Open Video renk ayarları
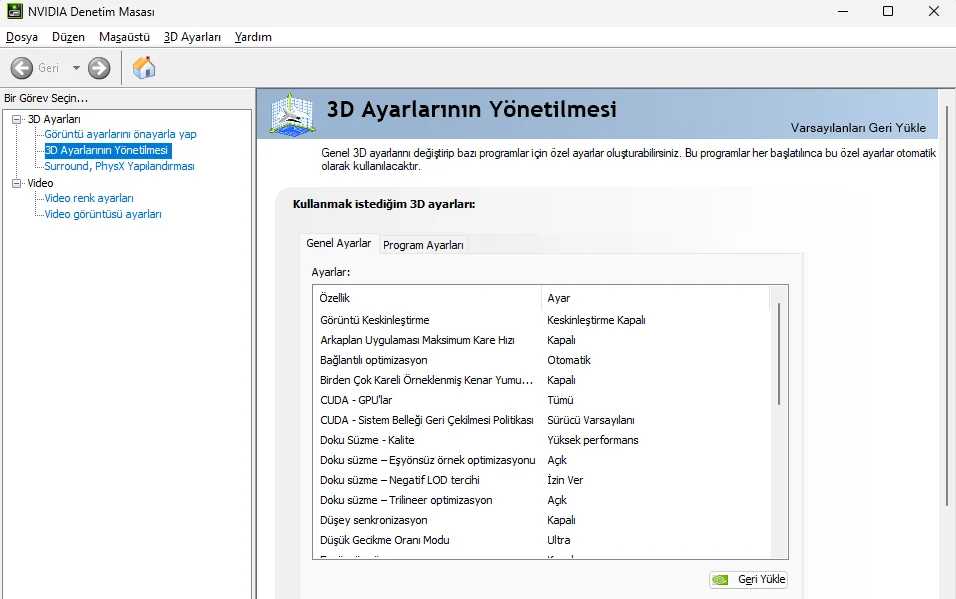Screen dimensions: 956x599 tap(89, 198)
